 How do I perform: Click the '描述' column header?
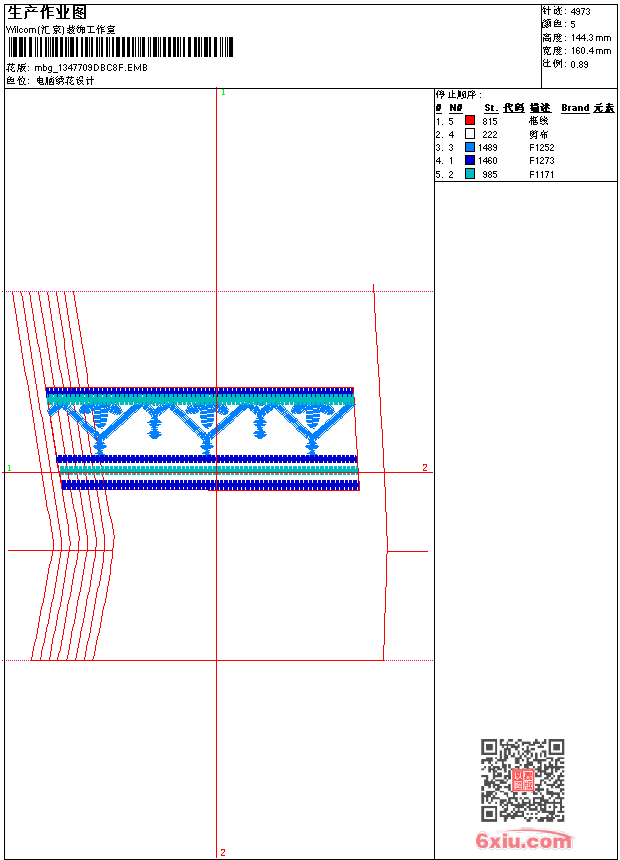540,108
